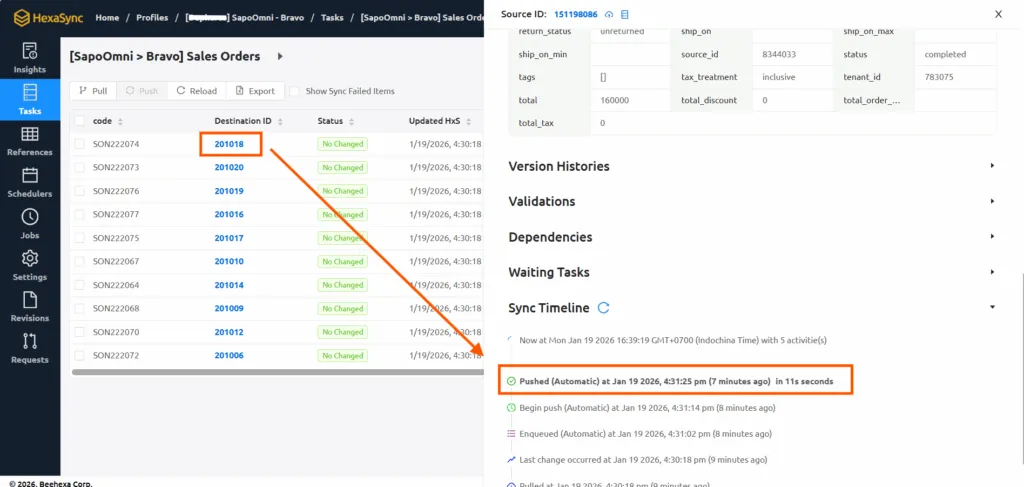
Task: Sort by the Status column arrows
Action: 351,121
